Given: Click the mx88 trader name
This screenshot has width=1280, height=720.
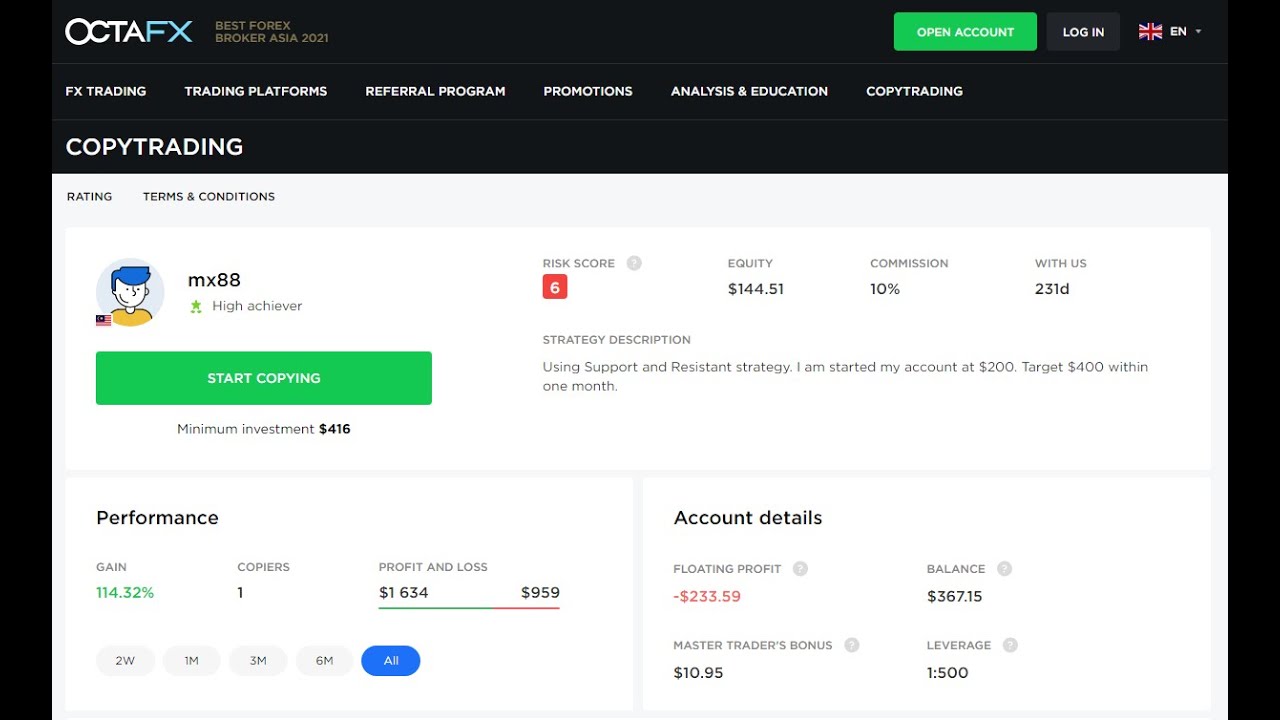Looking at the screenshot, I should [x=214, y=280].
